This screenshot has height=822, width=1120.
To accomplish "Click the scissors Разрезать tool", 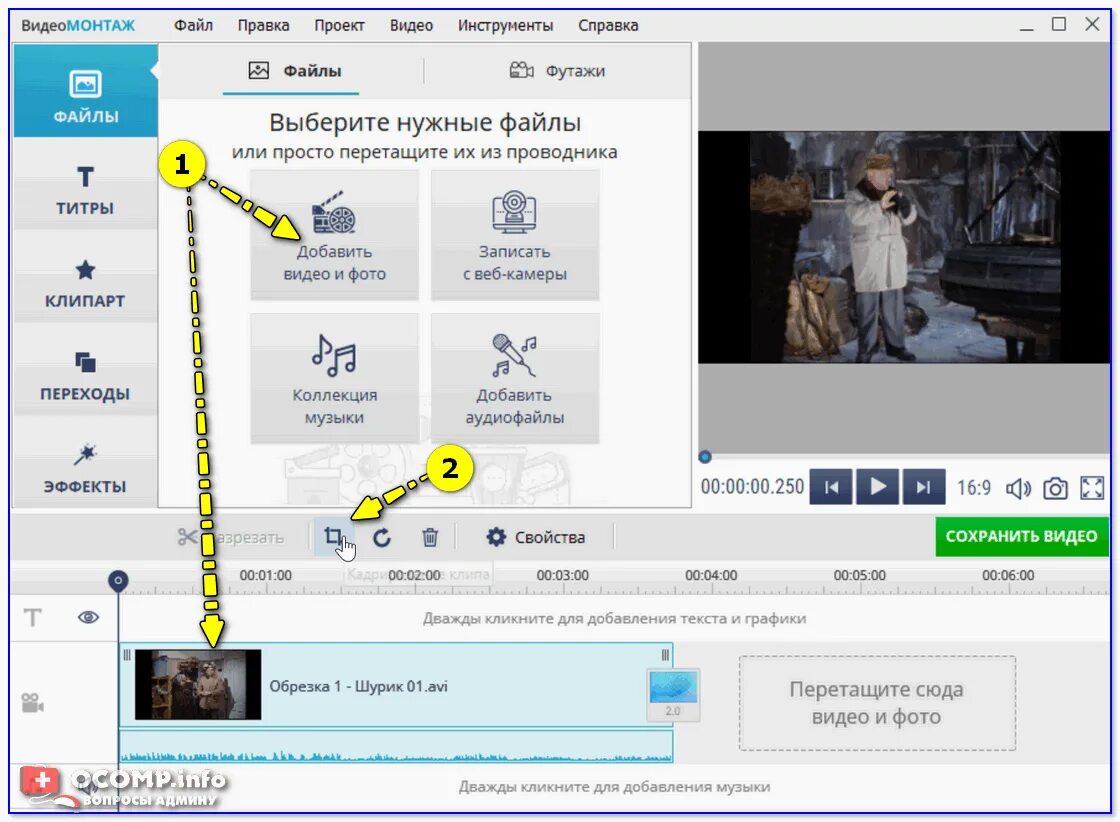I will pyautogui.click(x=230, y=537).
